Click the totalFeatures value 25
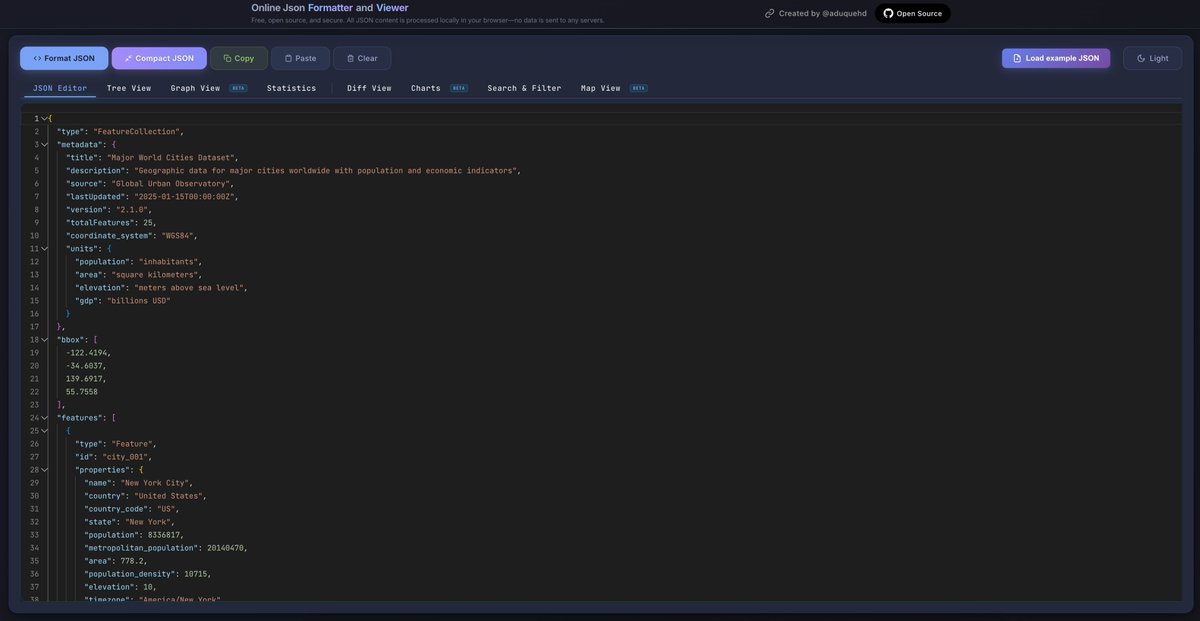The height and width of the screenshot is (621, 1200). point(148,223)
